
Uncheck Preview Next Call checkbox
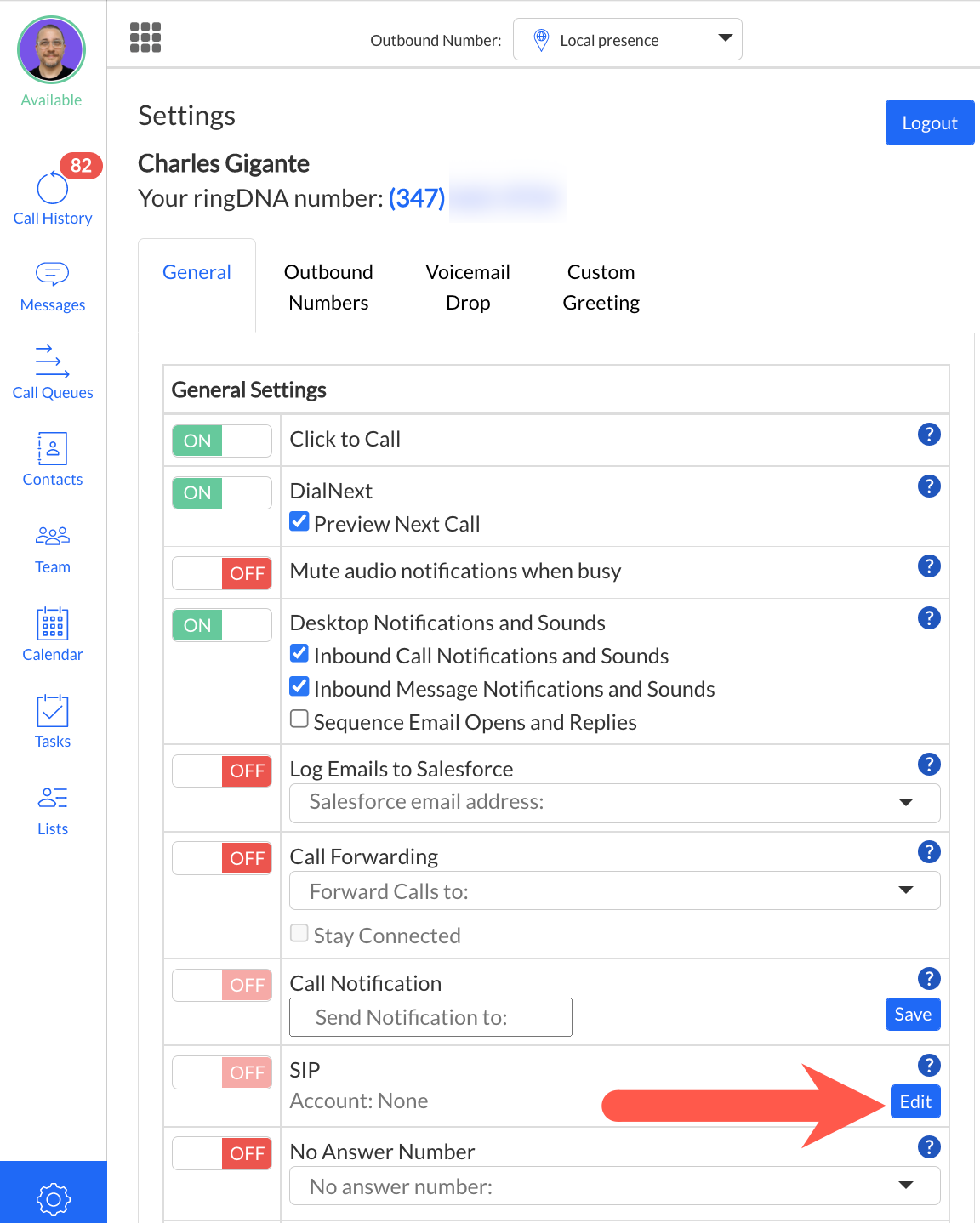pyautogui.click(x=299, y=521)
